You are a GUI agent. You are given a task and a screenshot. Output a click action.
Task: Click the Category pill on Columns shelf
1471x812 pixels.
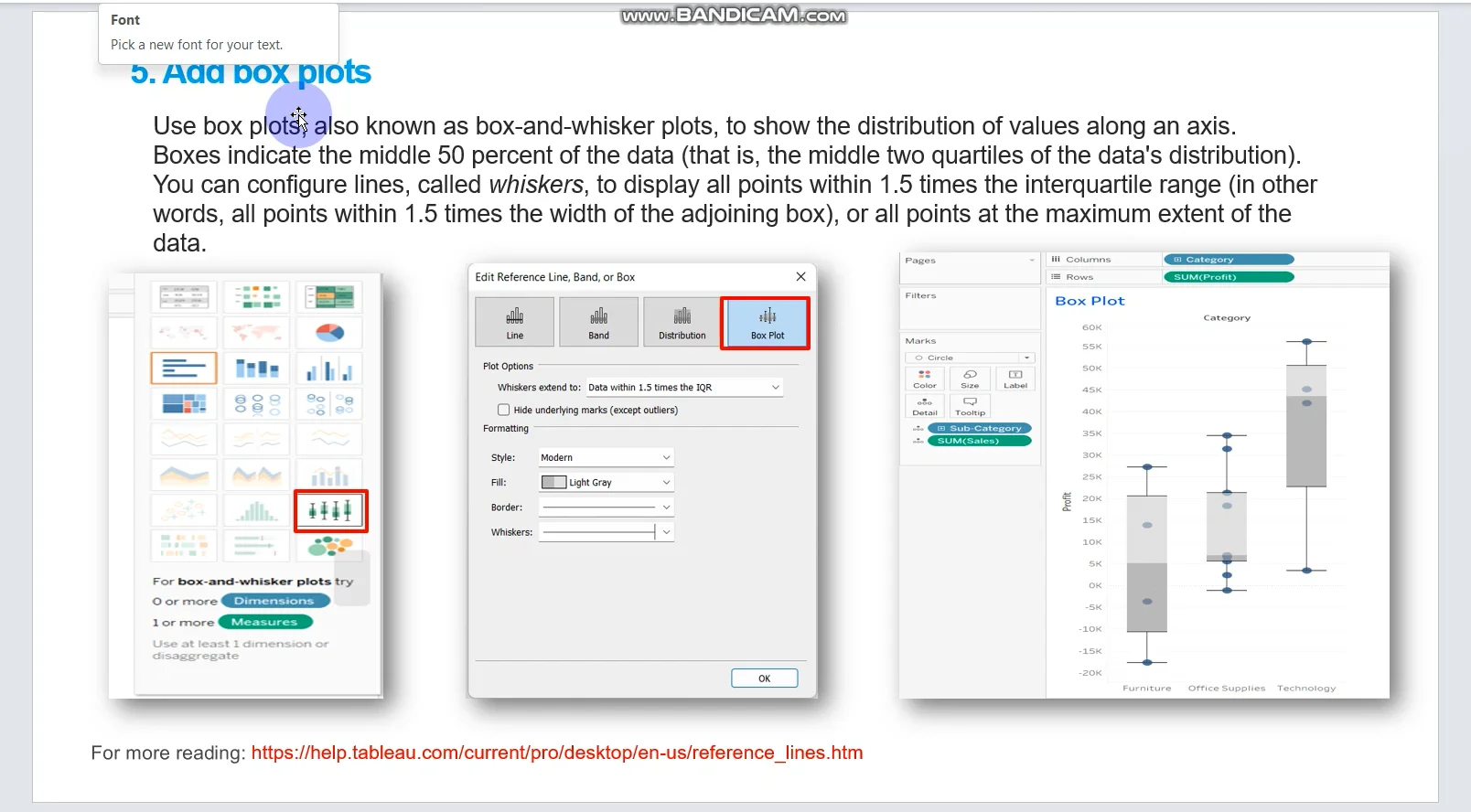1228,260
